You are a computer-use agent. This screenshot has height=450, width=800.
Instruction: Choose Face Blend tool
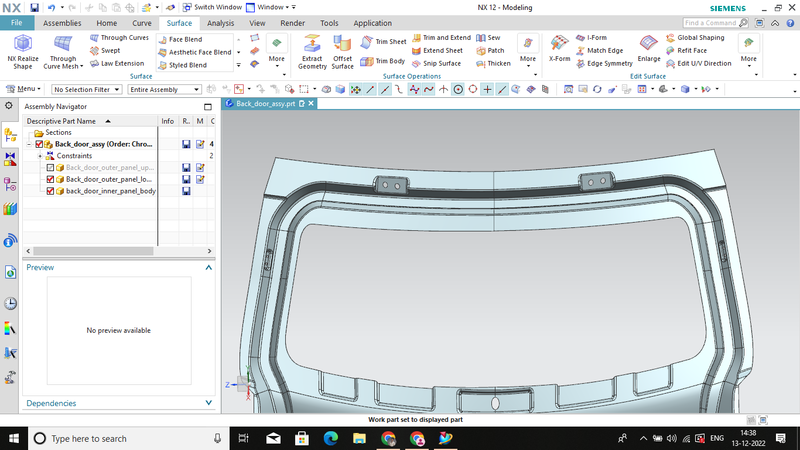[x=180, y=39]
